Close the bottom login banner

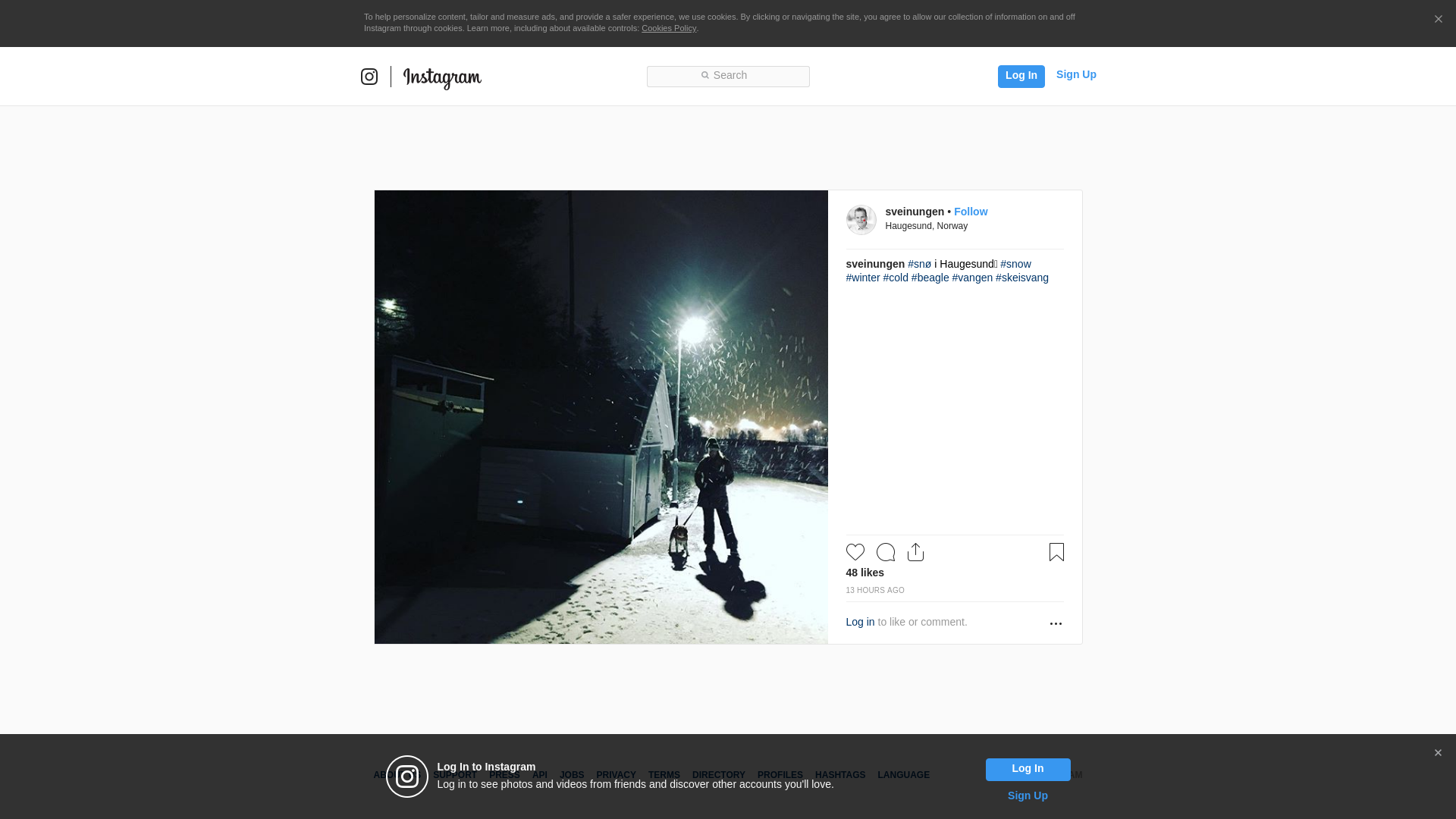click(1437, 753)
